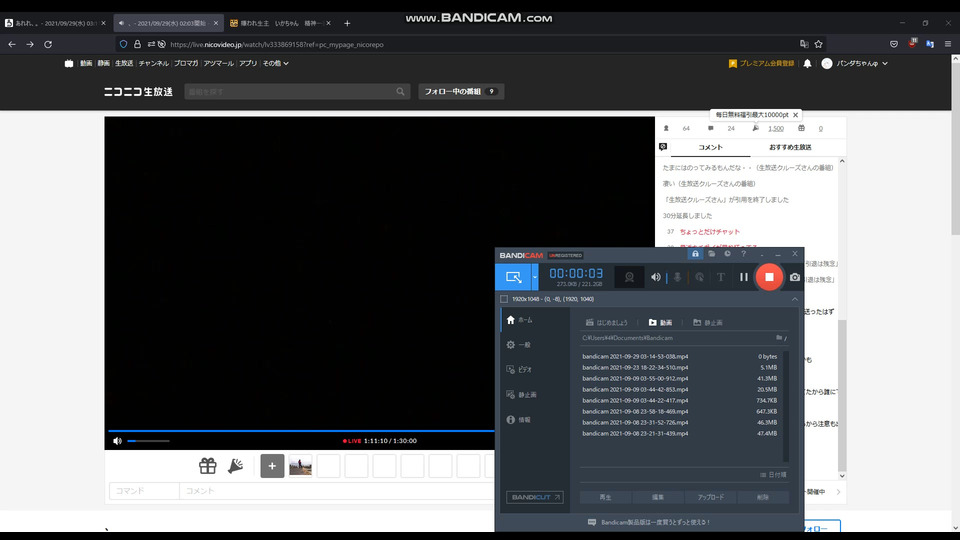Open the BANDICUT link button
This screenshot has height=540, width=960.
click(x=534, y=497)
